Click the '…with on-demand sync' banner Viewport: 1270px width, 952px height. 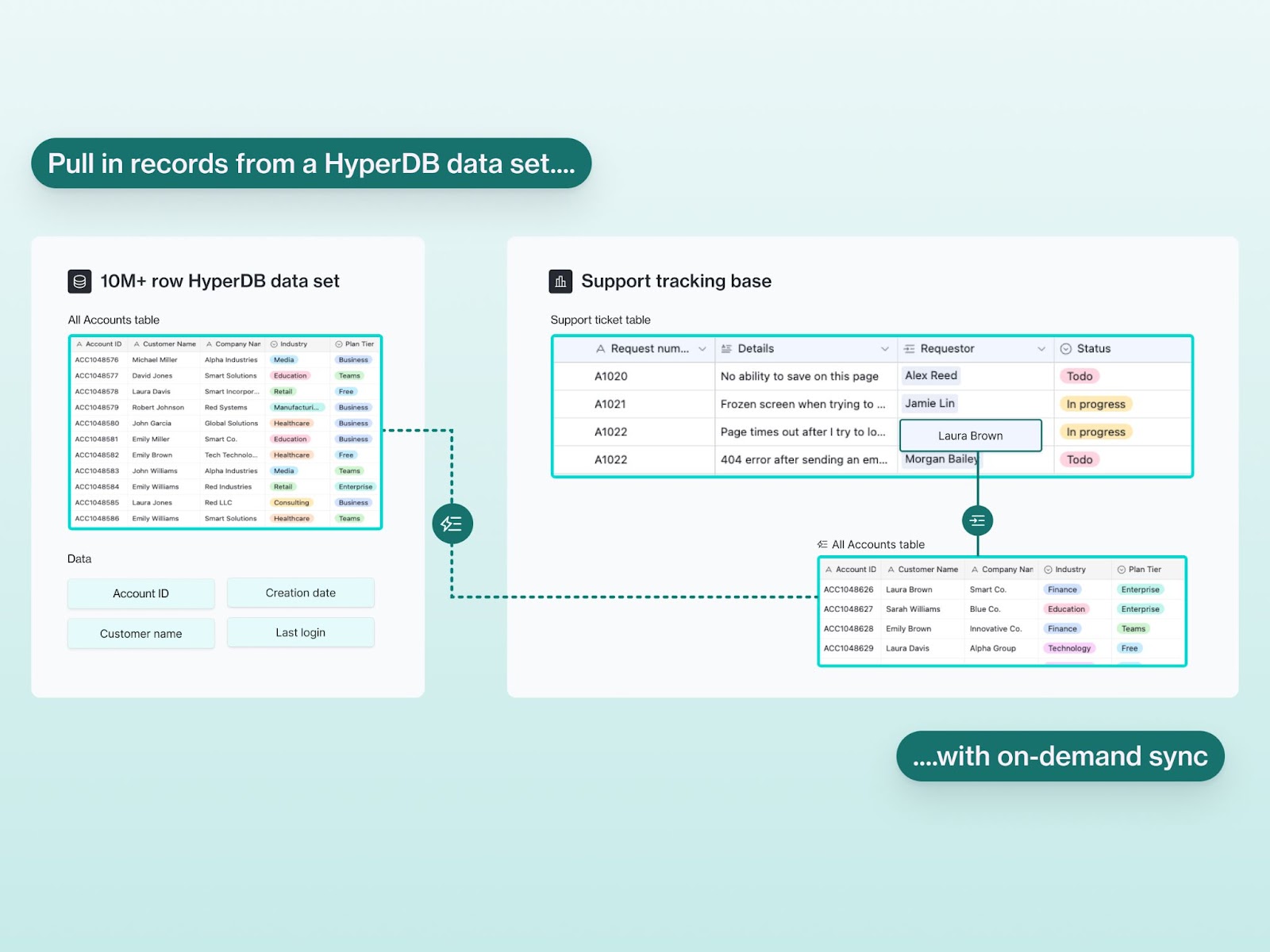[x=1060, y=756]
